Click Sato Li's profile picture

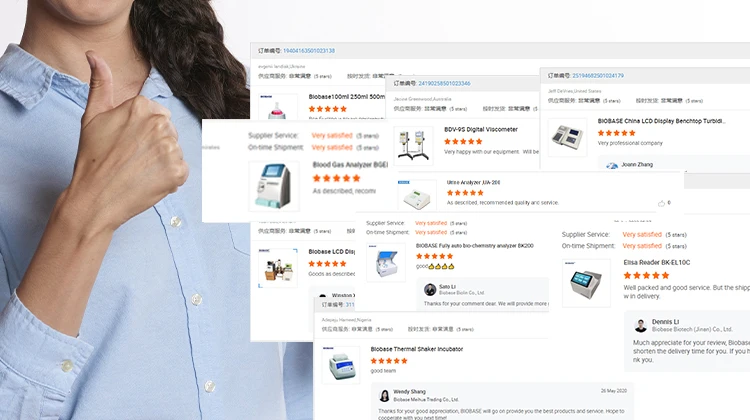[x=430, y=289]
